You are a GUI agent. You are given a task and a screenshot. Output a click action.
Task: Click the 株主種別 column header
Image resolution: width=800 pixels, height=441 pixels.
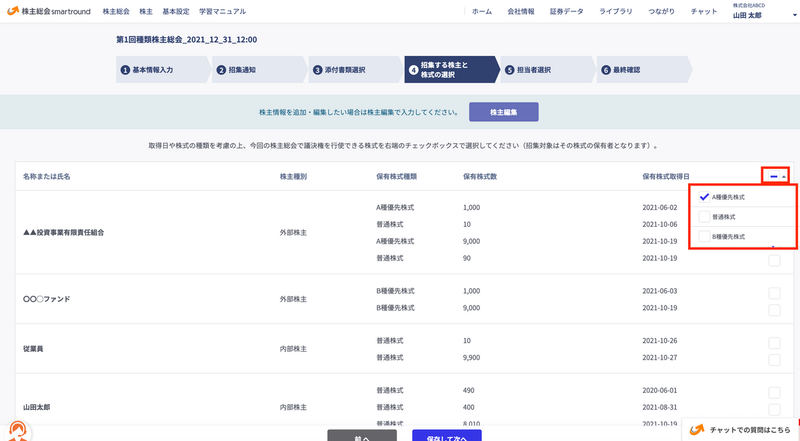[x=293, y=177]
